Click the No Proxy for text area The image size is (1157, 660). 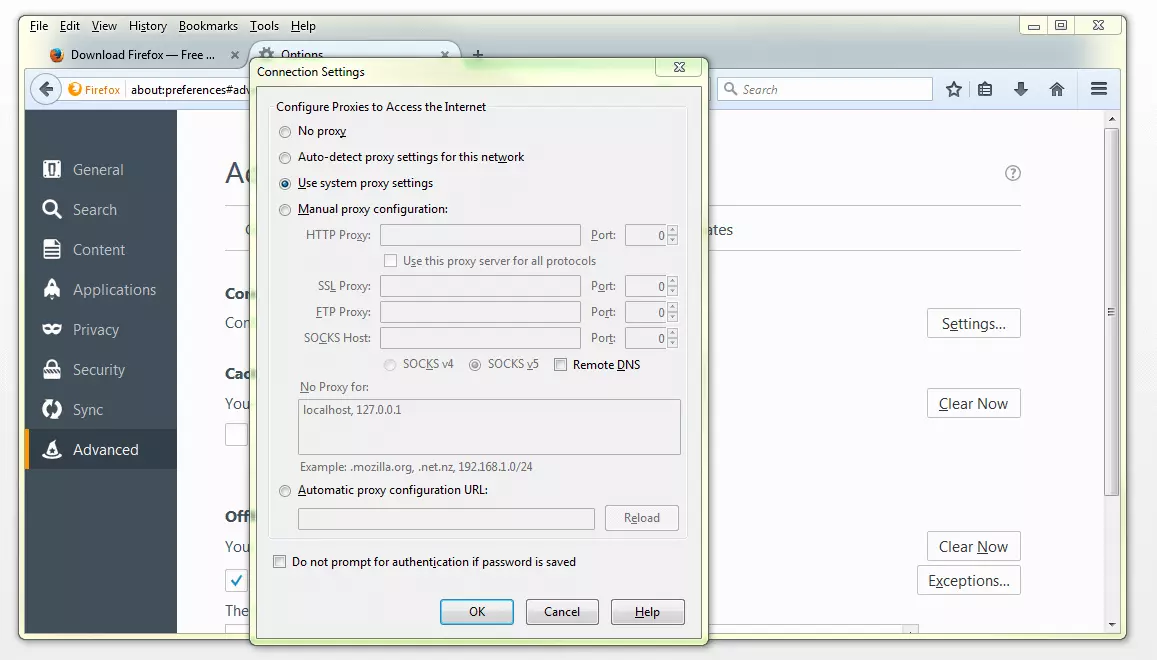click(x=489, y=427)
